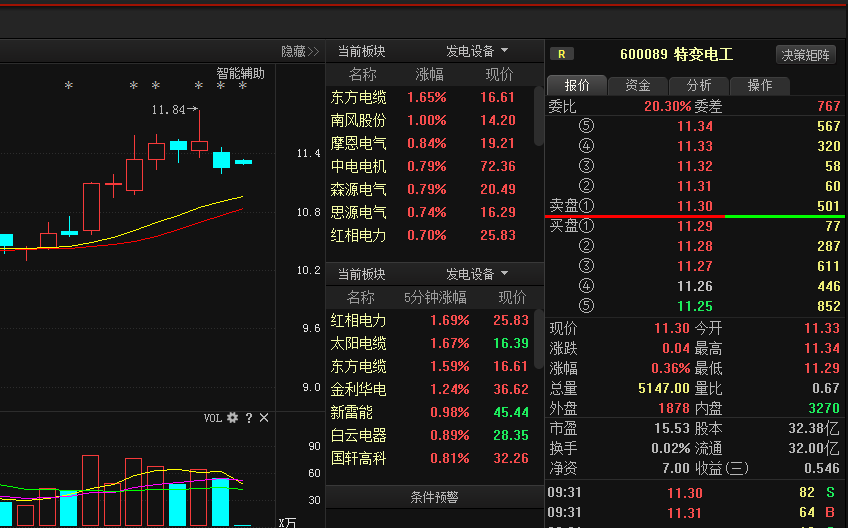This screenshot has height=528, width=848.
Task: Switch to the 资金 tab
Action: [638, 85]
